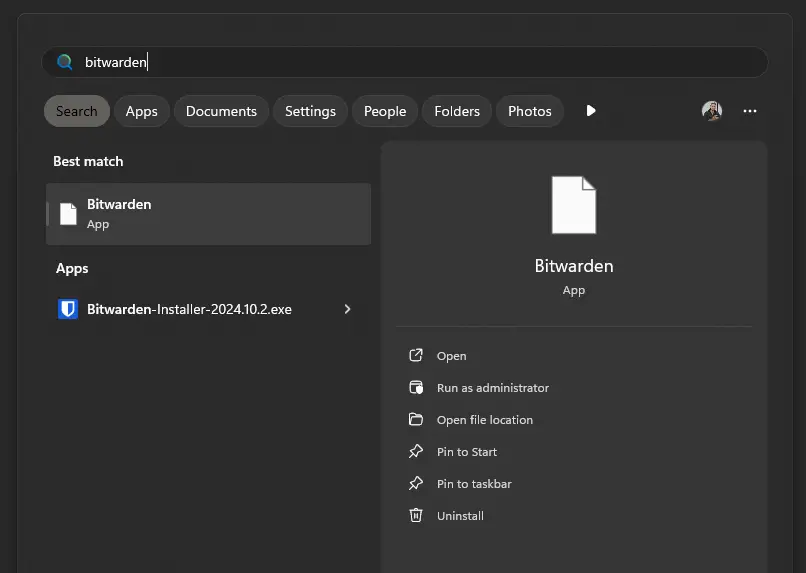Click the blank file icon of Bitwarden best match

coord(68,214)
